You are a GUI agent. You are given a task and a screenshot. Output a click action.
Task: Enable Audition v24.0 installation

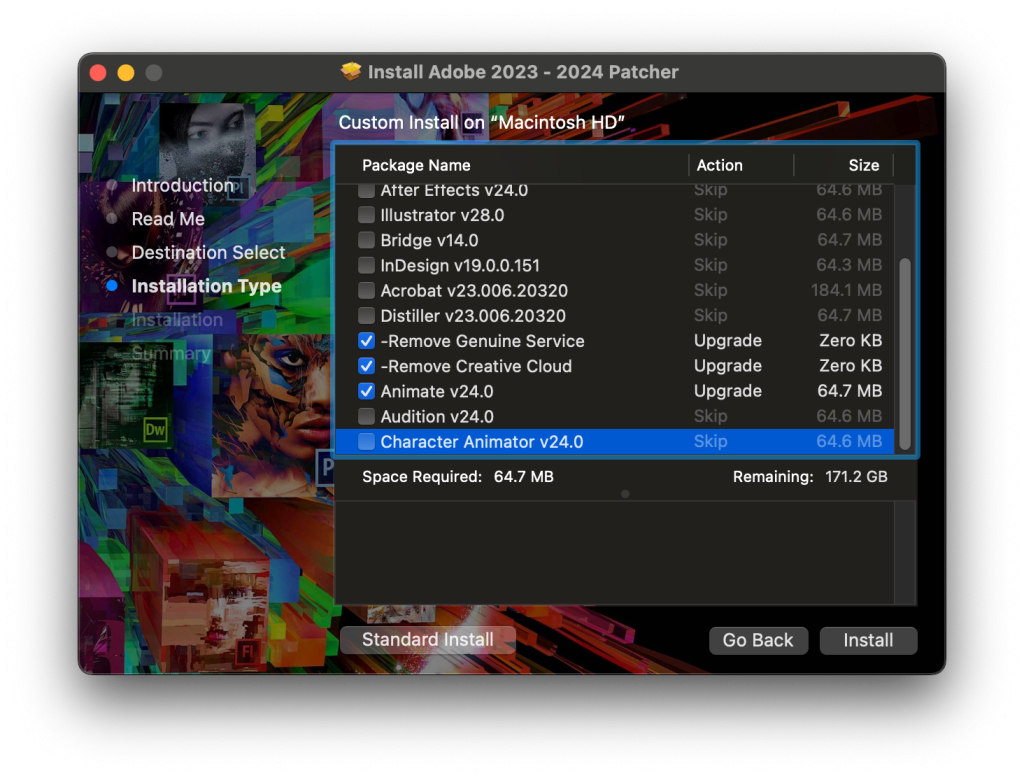point(366,416)
